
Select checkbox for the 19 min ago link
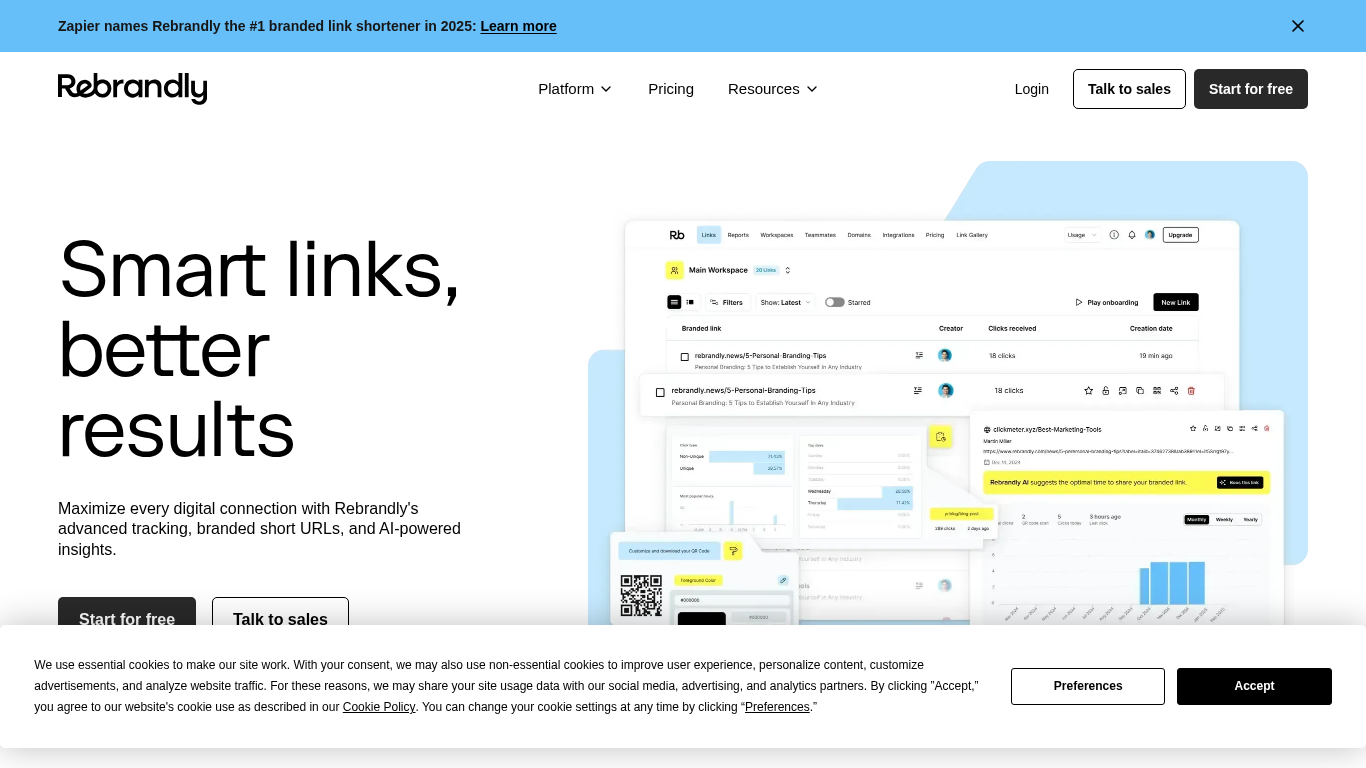[x=685, y=356]
